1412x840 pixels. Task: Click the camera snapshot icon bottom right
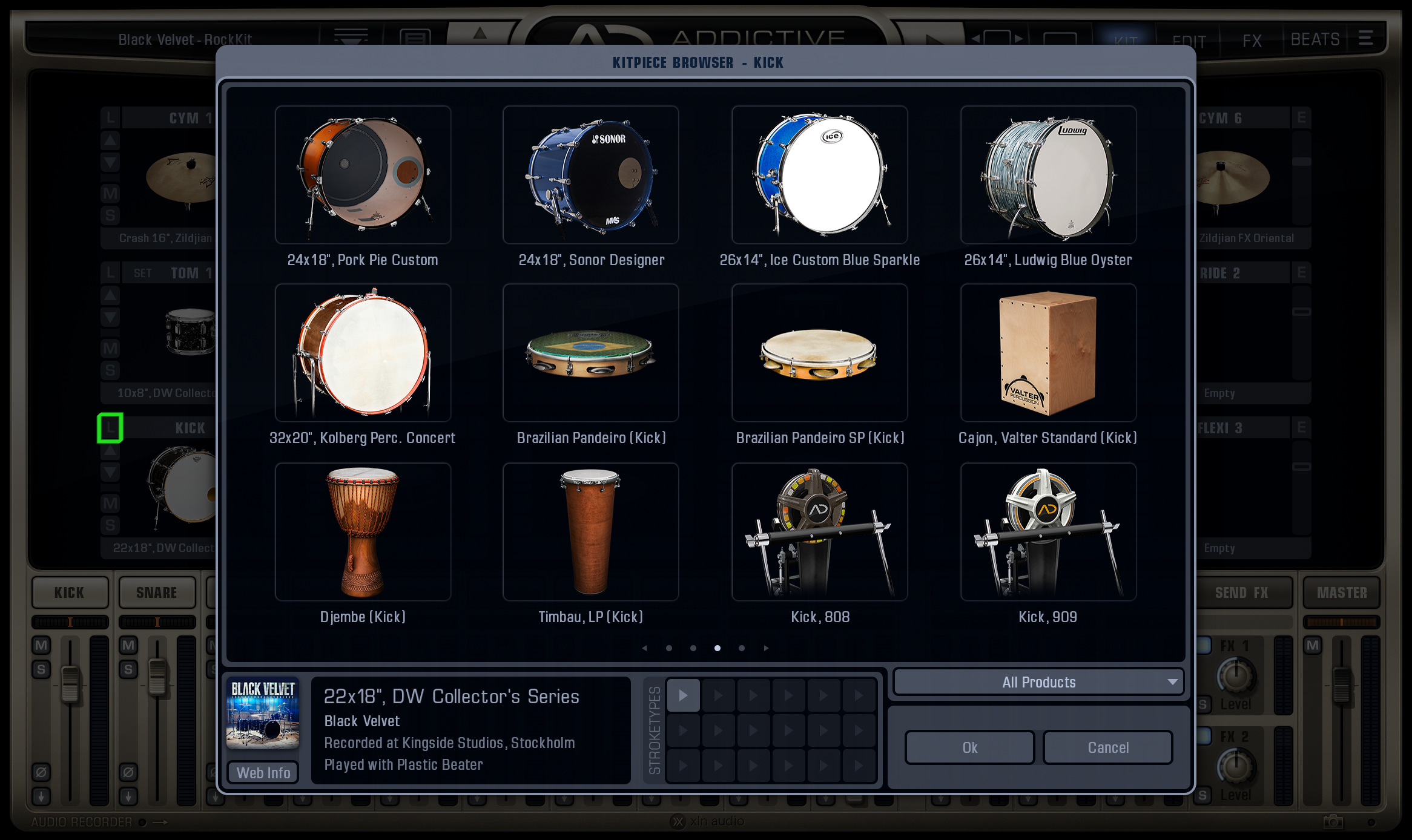point(1333,821)
